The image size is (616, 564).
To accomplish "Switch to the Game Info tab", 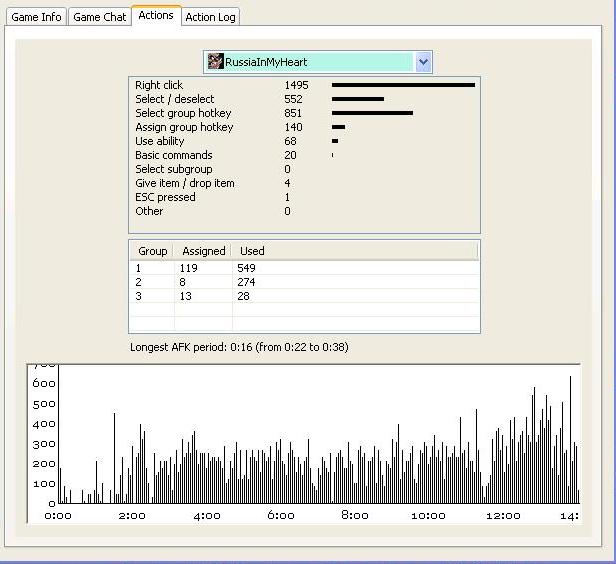I will point(36,17).
